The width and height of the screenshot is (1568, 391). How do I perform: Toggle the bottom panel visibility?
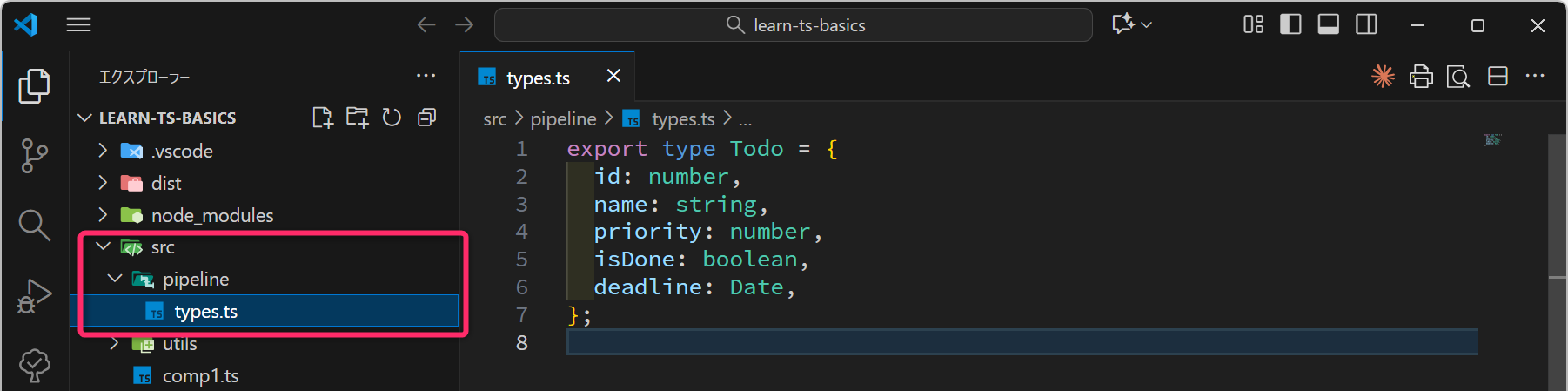1328,24
